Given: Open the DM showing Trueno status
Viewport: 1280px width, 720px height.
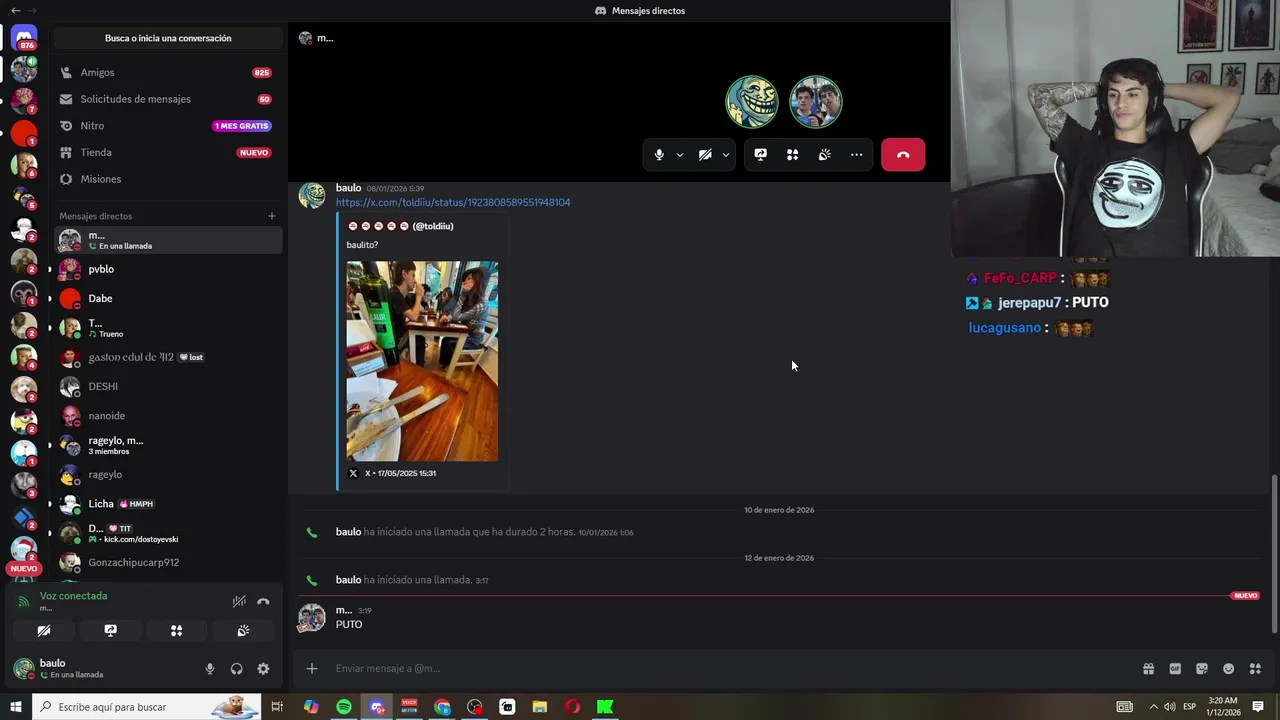Looking at the screenshot, I should [168, 328].
